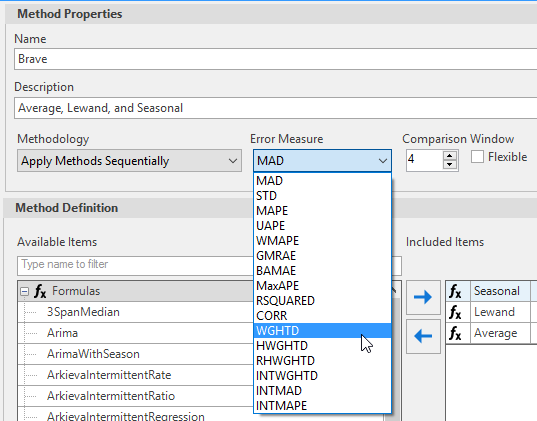Choose INTMAPE error measure

pyautogui.click(x=322, y=406)
